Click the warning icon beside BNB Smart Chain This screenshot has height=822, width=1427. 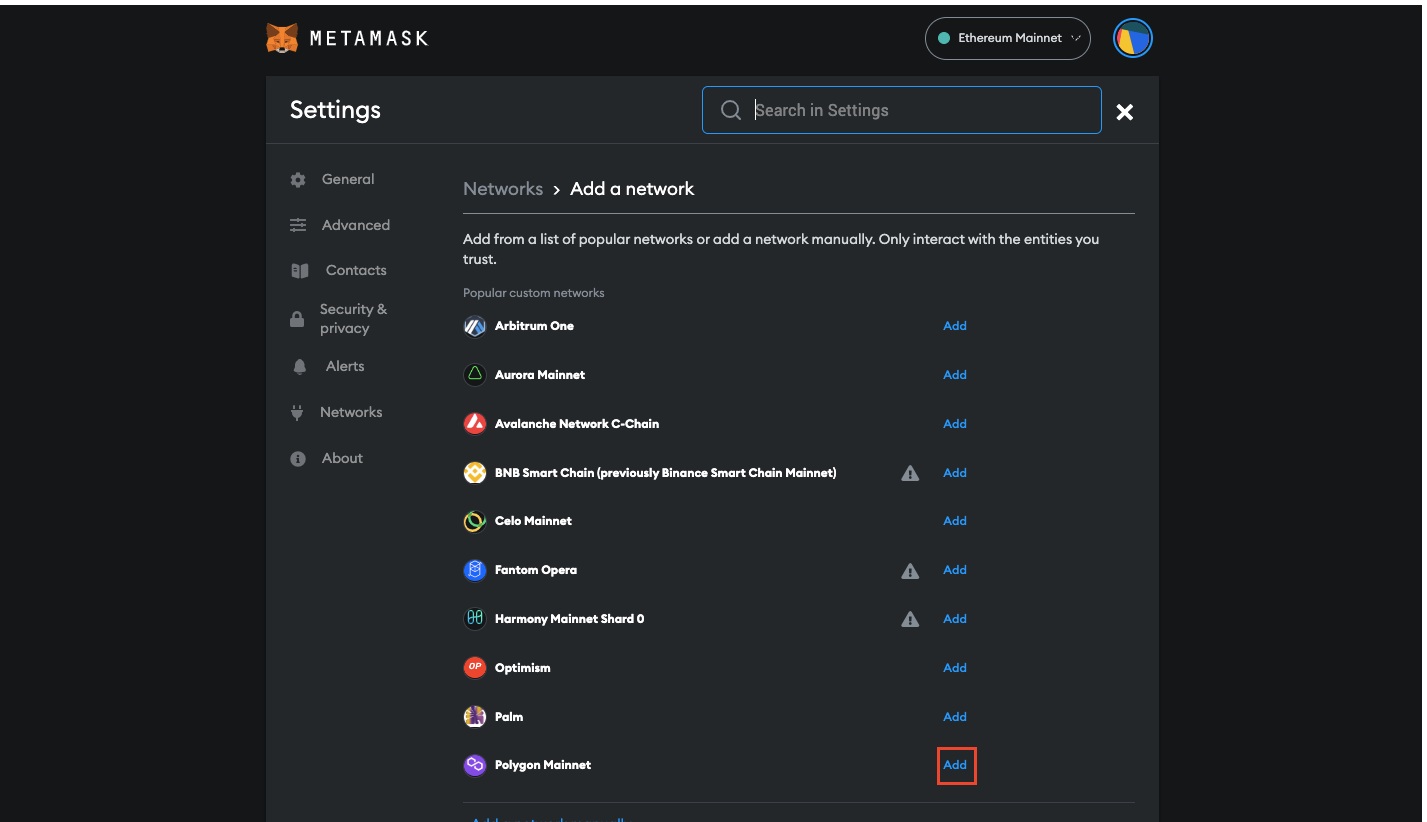[909, 472]
